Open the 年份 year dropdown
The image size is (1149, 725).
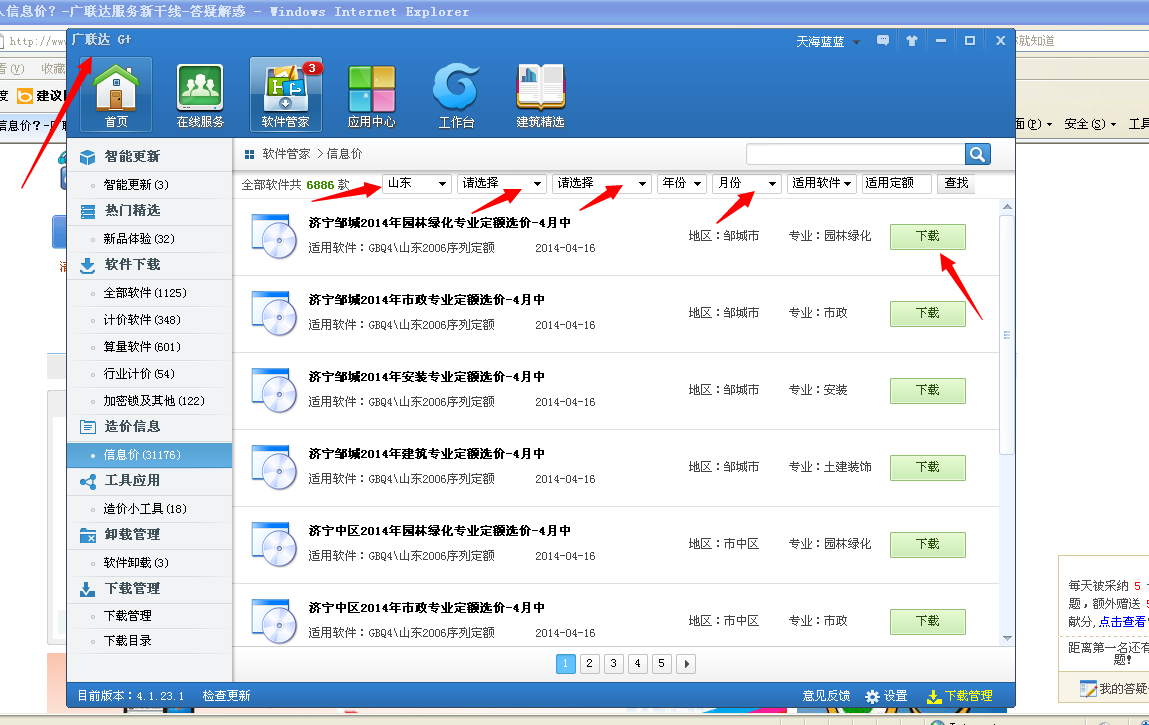[682, 183]
